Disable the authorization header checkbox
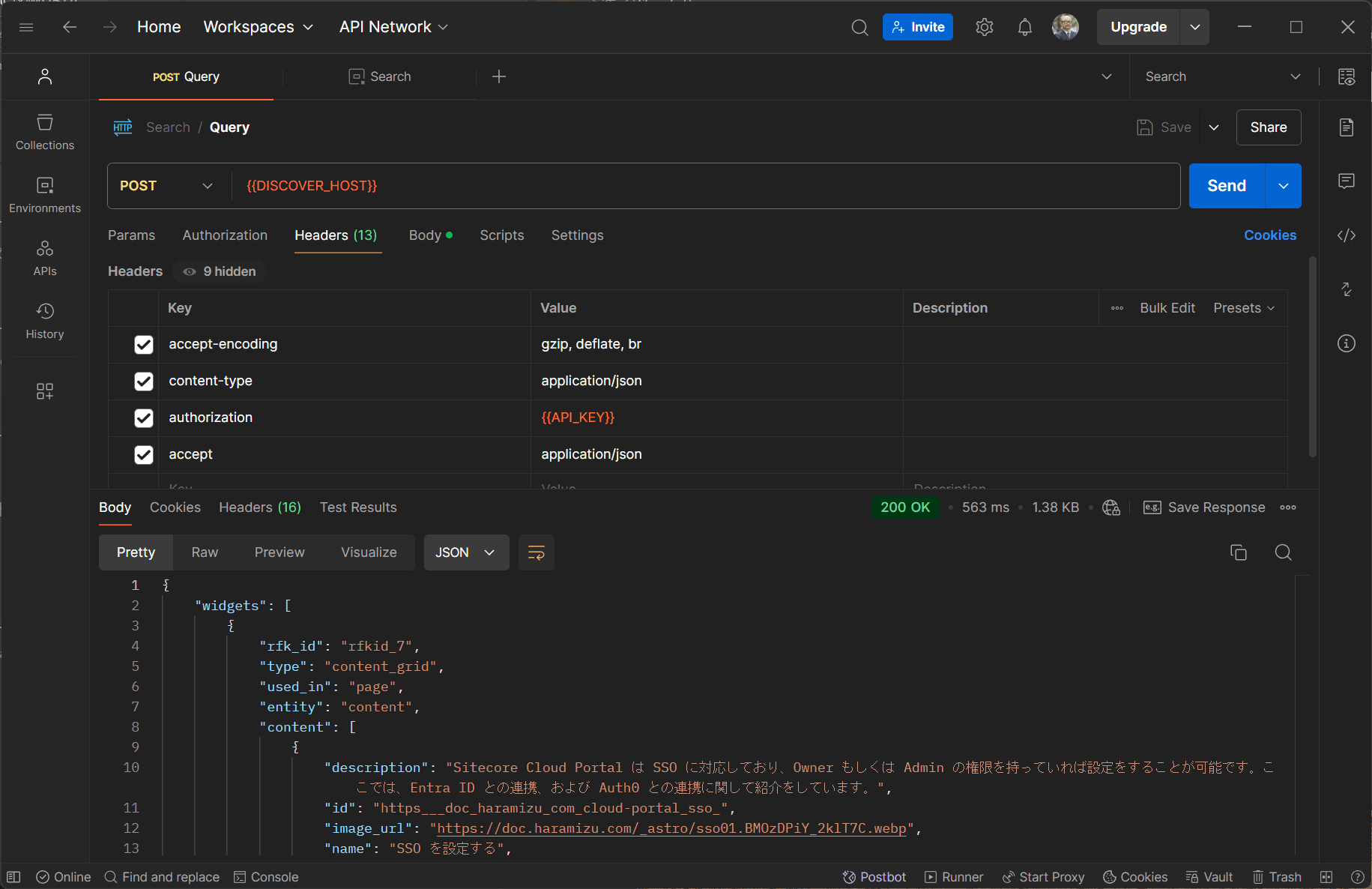 pos(143,418)
